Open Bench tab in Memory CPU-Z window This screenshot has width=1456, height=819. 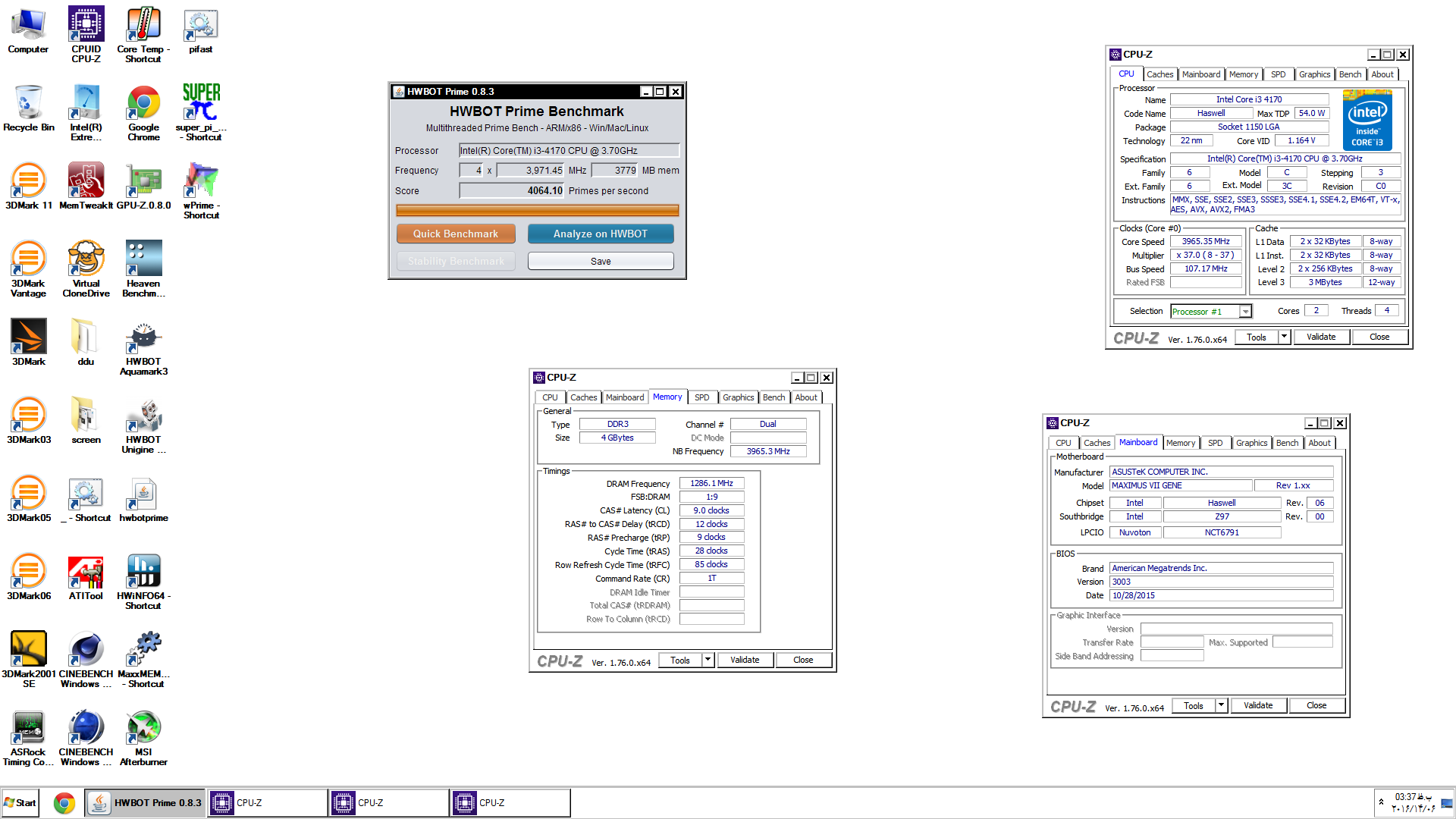click(x=773, y=397)
